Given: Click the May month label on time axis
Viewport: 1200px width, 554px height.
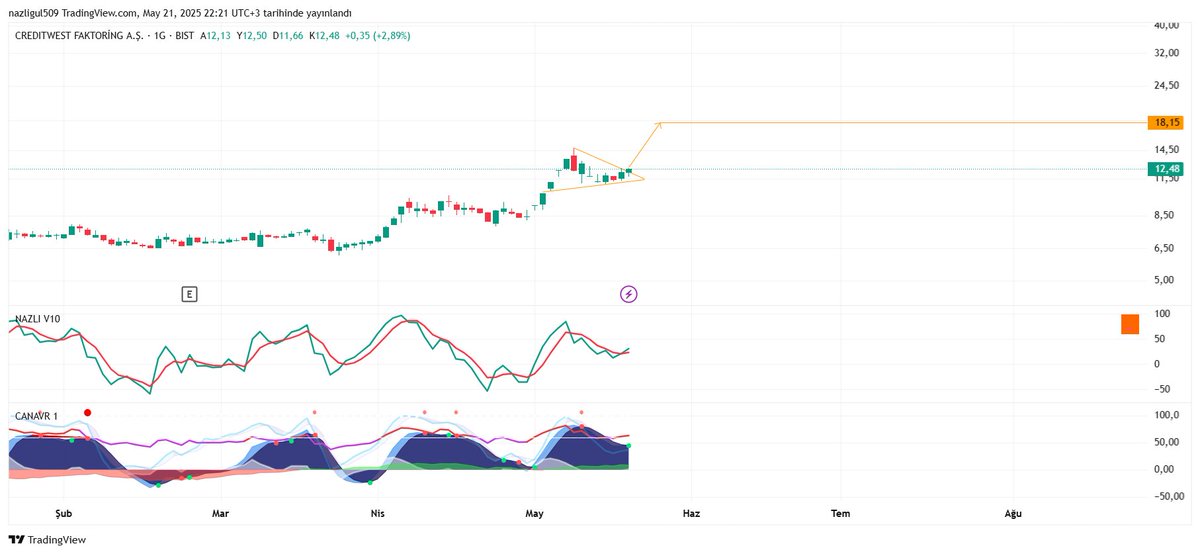Looking at the screenshot, I should [535, 514].
